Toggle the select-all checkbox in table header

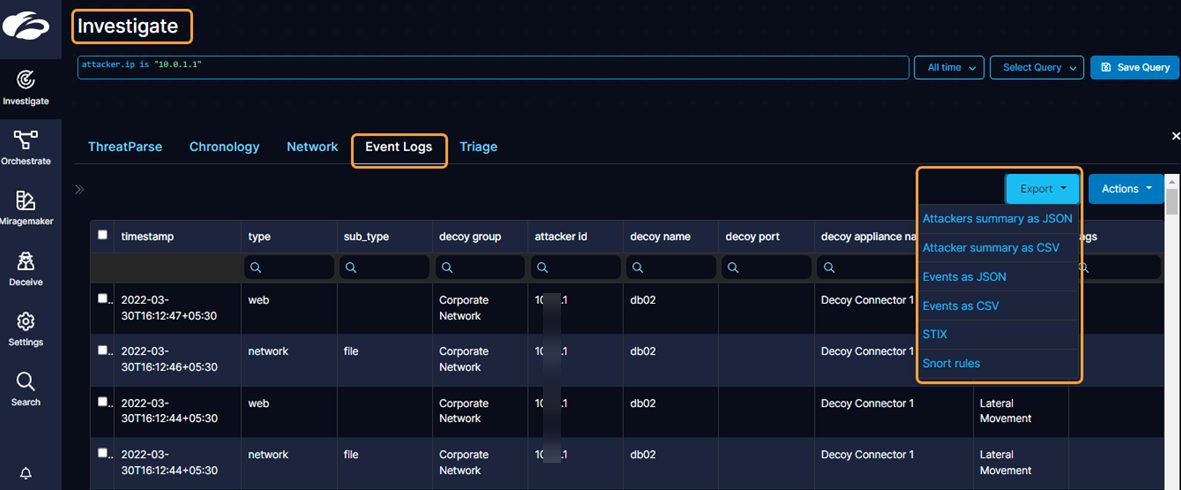pyautogui.click(x=102, y=235)
